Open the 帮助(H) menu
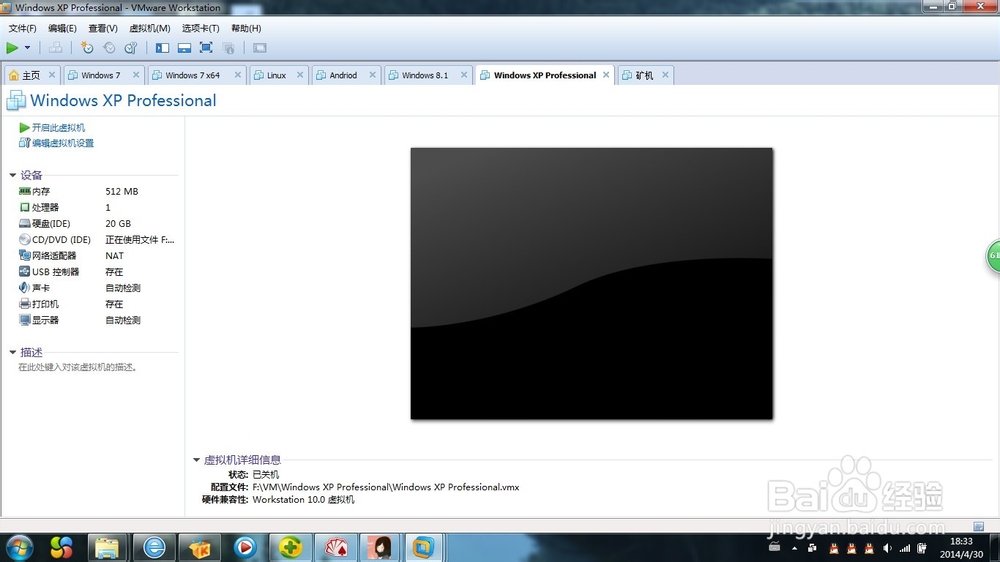 click(246, 28)
